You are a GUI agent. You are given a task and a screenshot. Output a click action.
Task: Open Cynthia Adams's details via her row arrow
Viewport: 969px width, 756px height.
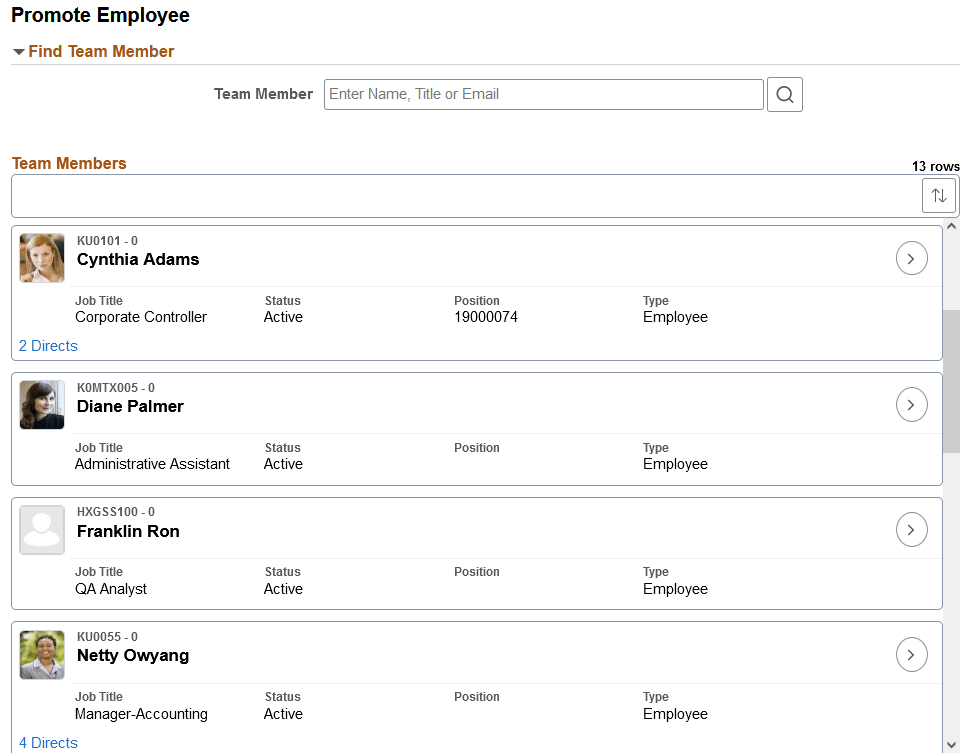(x=911, y=257)
